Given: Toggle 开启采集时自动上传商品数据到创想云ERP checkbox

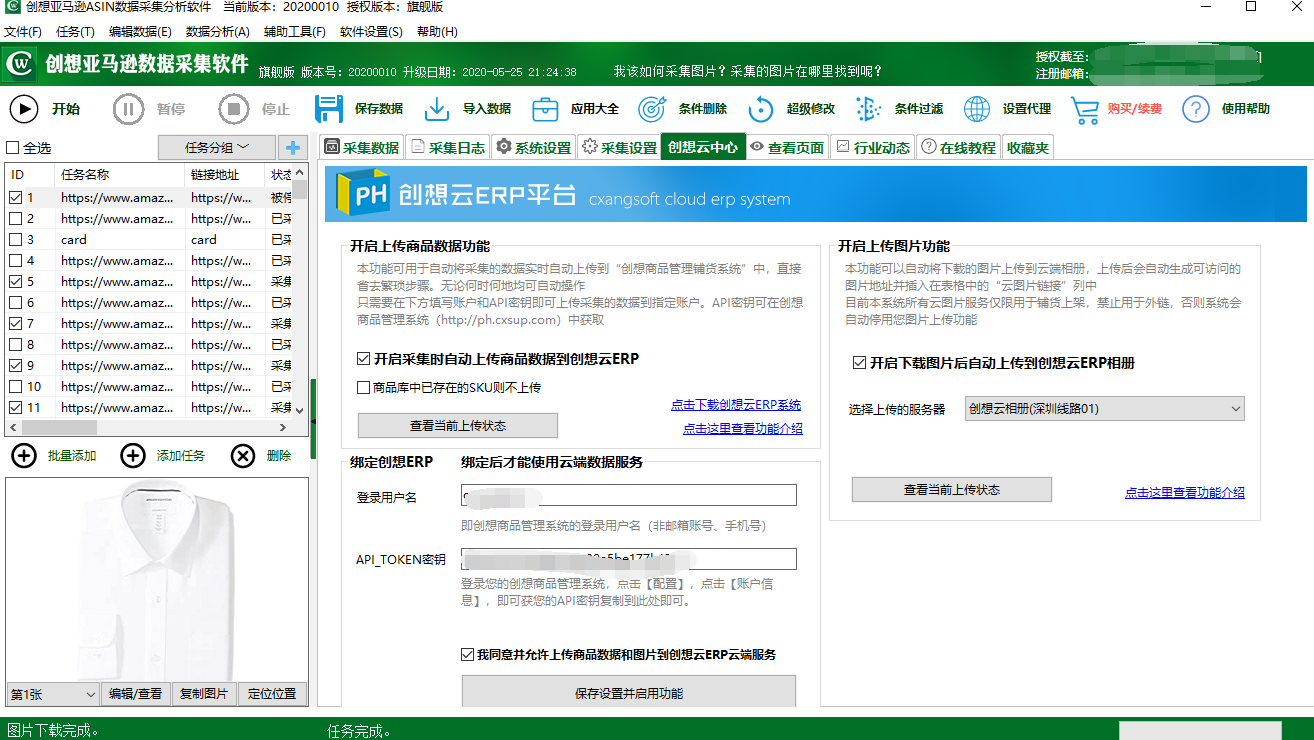Looking at the screenshot, I should 364,358.
